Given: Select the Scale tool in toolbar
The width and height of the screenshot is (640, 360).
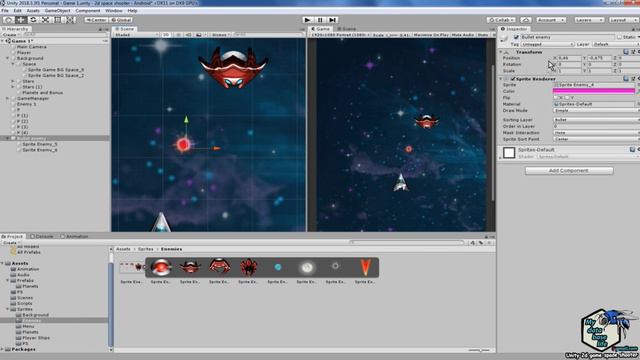Looking at the screenshot, I should (45, 20).
